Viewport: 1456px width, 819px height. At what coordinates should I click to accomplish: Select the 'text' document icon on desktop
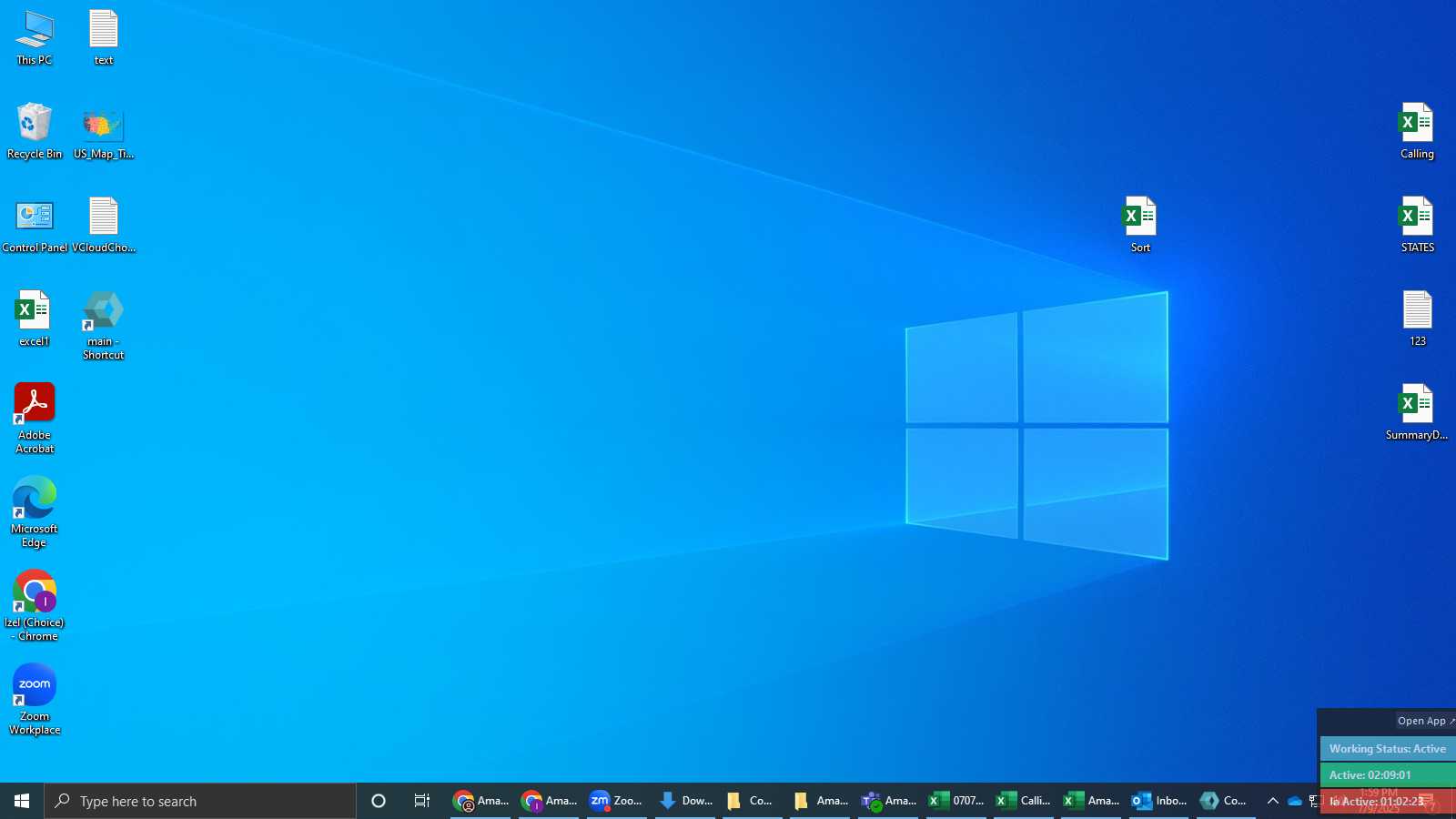click(x=104, y=38)
